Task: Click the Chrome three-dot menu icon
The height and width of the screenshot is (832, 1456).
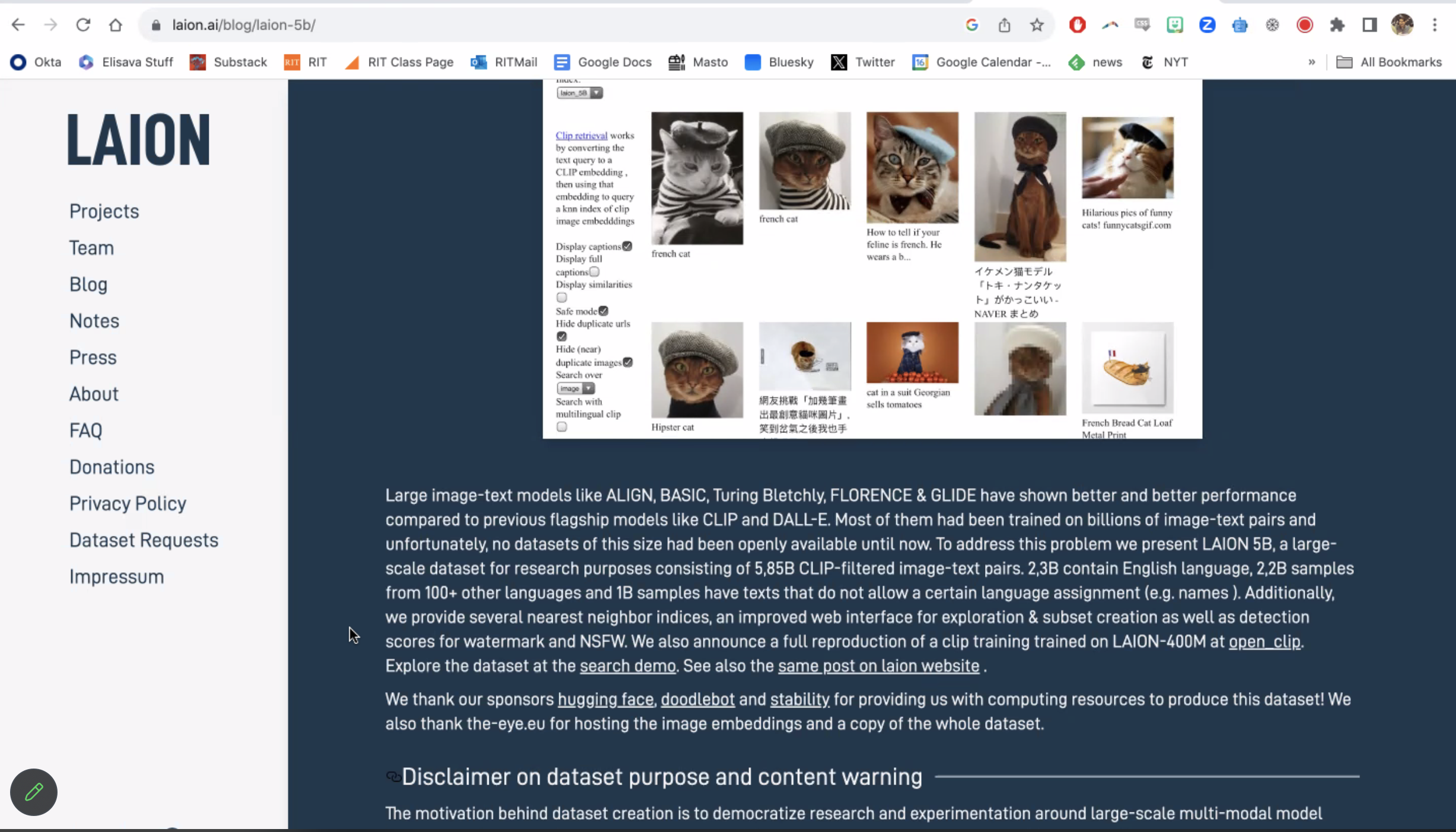Action: coord(1435,25)
